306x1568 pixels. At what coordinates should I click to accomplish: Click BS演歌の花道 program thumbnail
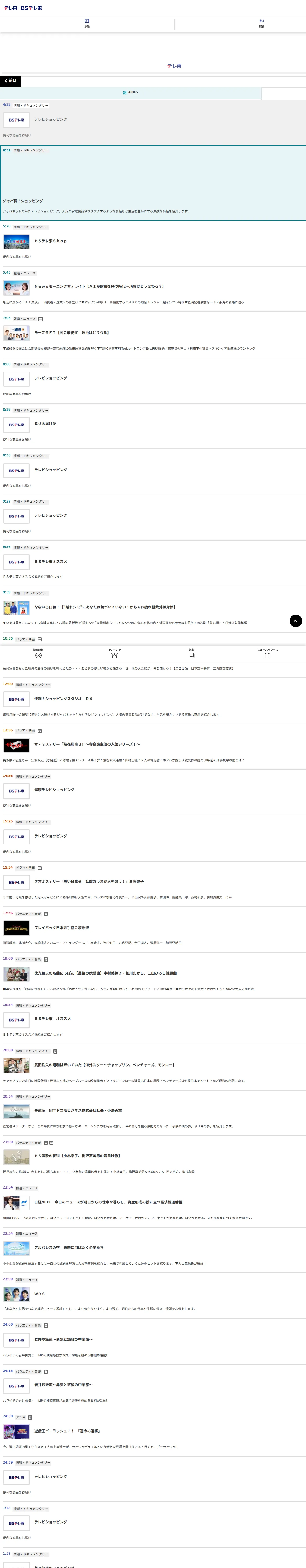coord(16,1157)
